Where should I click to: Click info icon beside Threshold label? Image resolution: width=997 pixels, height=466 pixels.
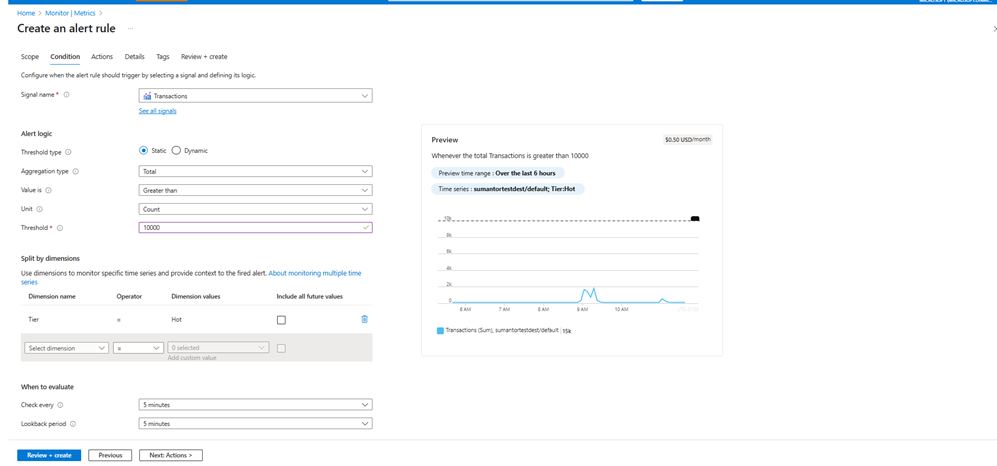[60, 228]
